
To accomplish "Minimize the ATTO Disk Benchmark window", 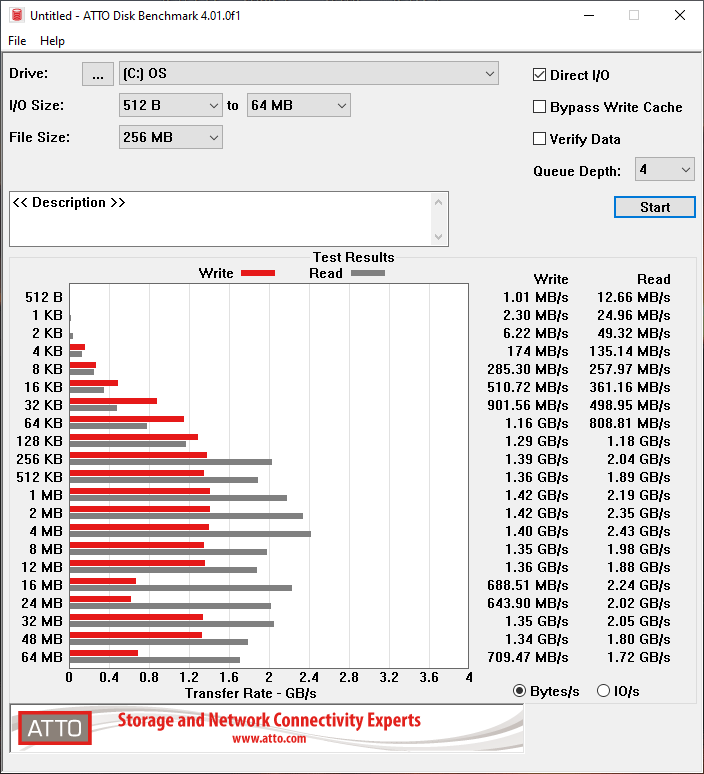I will click(x=589, y=15).
